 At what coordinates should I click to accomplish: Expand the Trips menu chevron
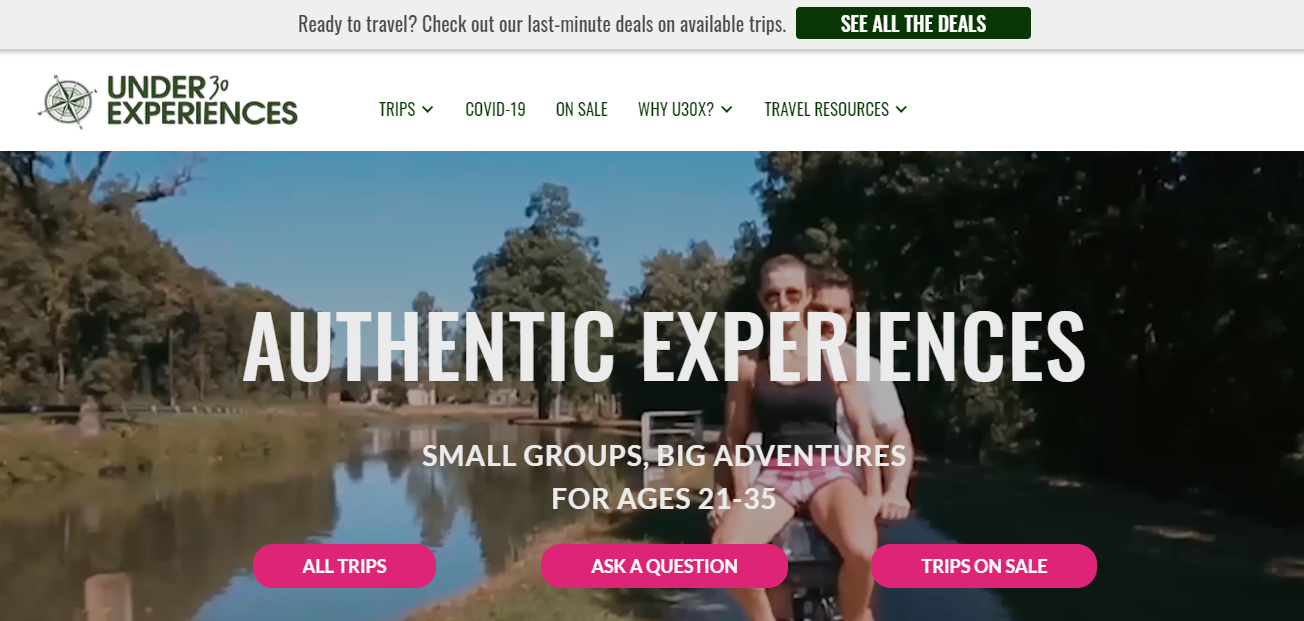tap(428, 109)
